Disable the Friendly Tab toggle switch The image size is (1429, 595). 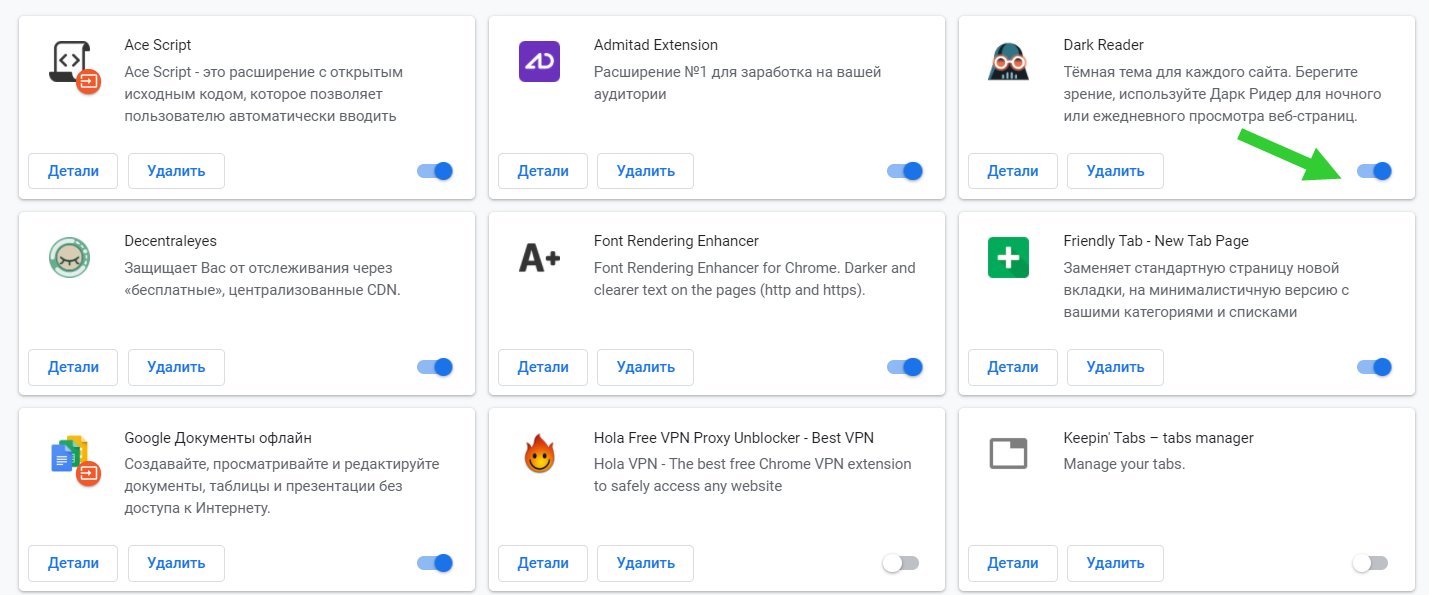1374,367
